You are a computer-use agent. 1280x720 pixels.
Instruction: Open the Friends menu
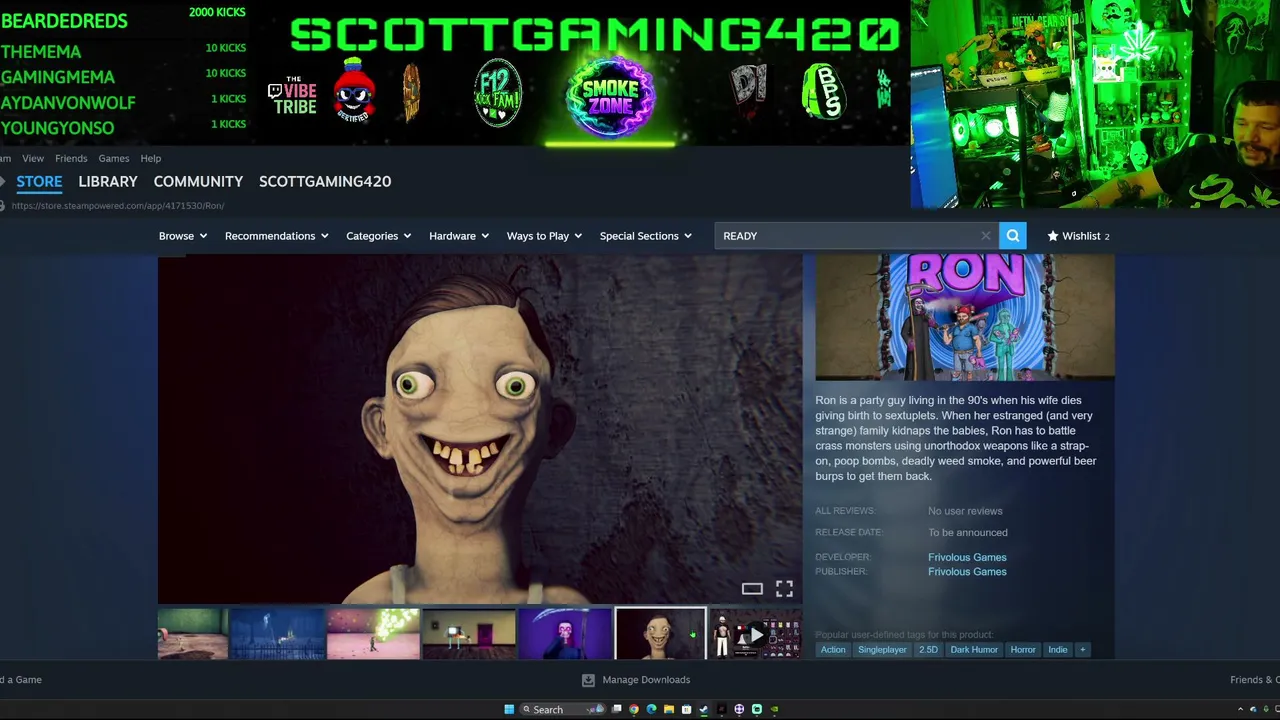tap(71, 158)
